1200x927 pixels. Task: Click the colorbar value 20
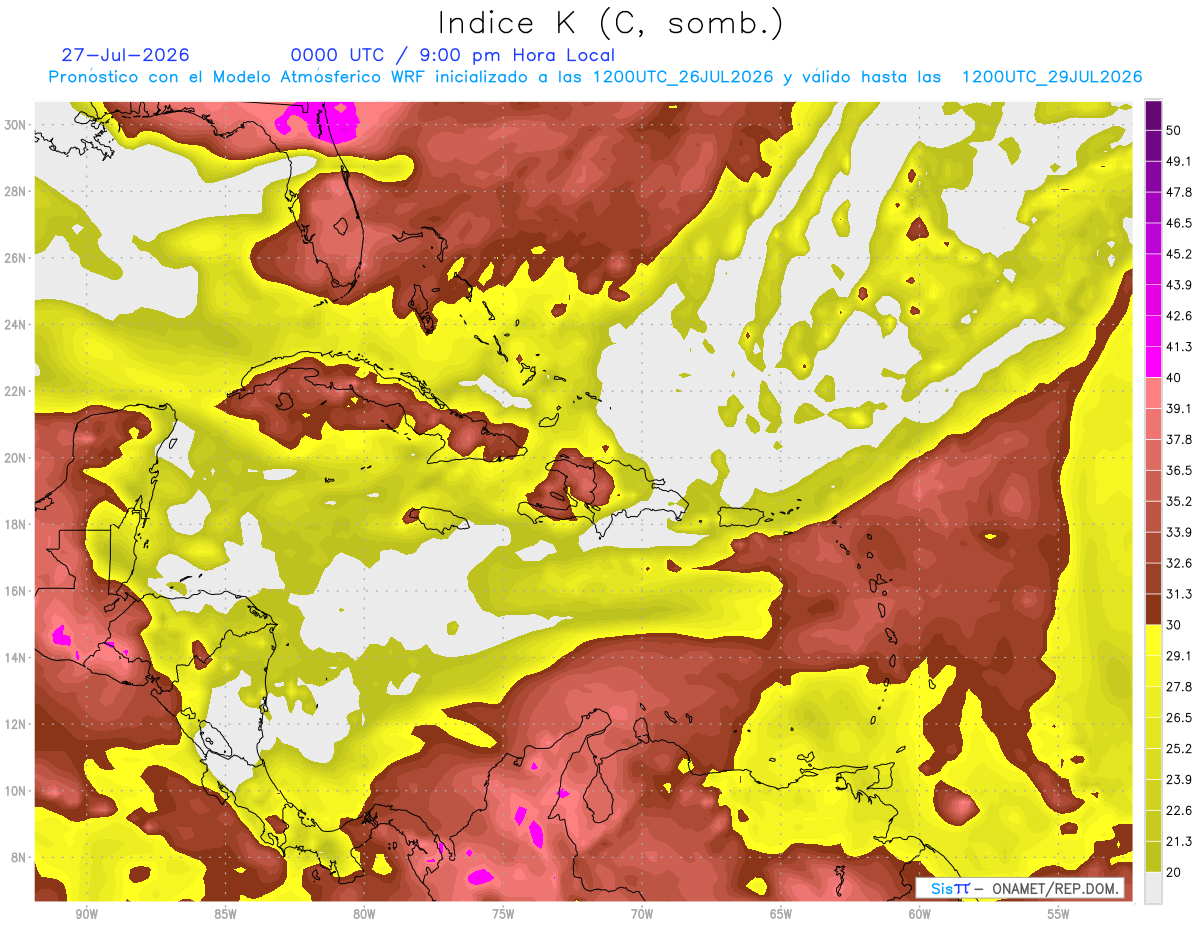click(1174, 873)
